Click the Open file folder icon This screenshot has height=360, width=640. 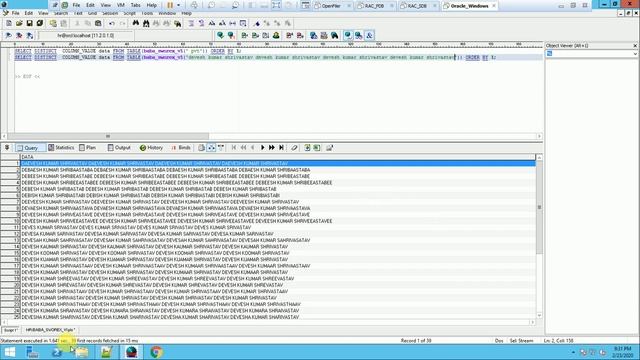click(19, 24)
